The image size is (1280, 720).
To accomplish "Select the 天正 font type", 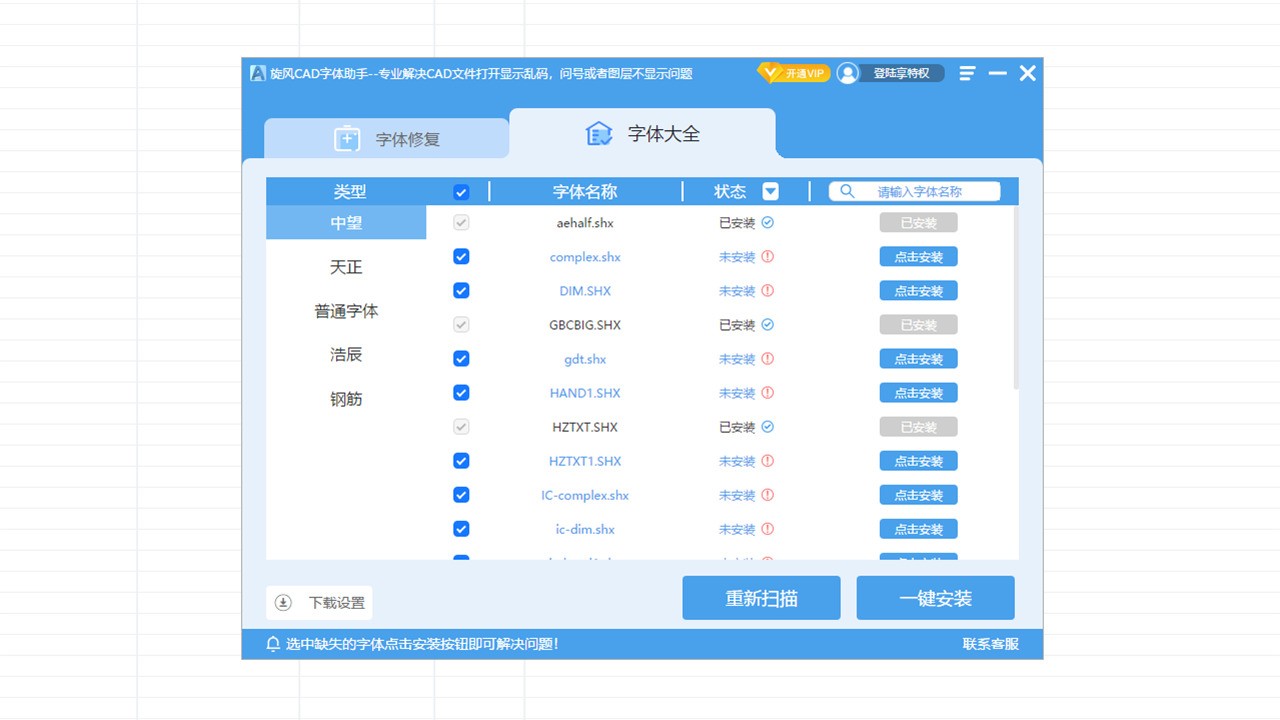I will 346,267.
